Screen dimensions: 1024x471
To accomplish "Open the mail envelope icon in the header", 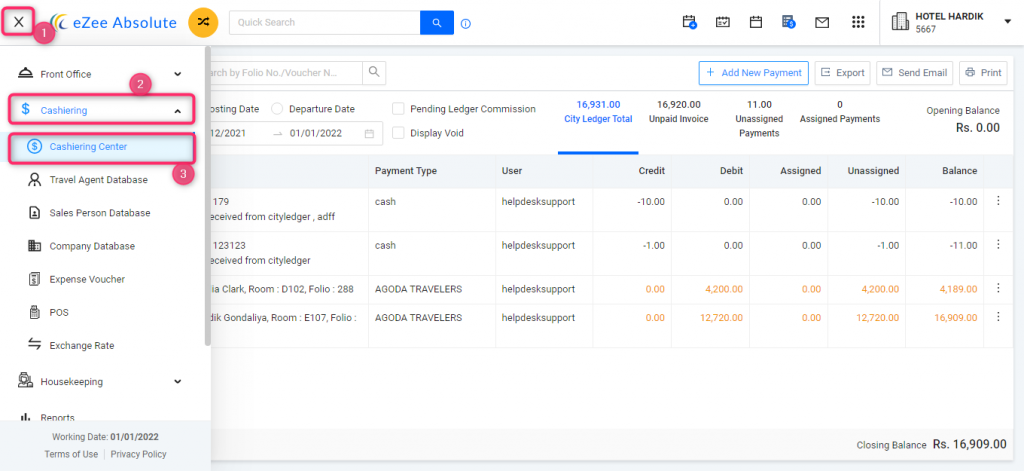I will (822, 22).
